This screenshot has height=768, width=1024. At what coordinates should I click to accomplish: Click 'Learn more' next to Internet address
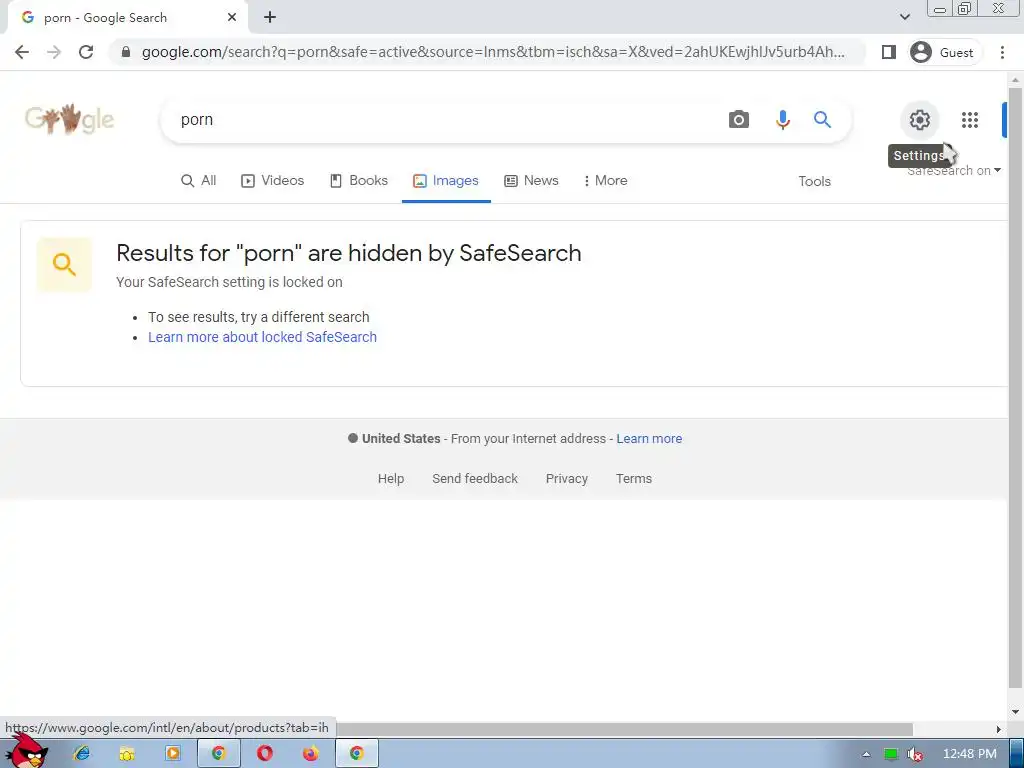click(x=649, y=439)
